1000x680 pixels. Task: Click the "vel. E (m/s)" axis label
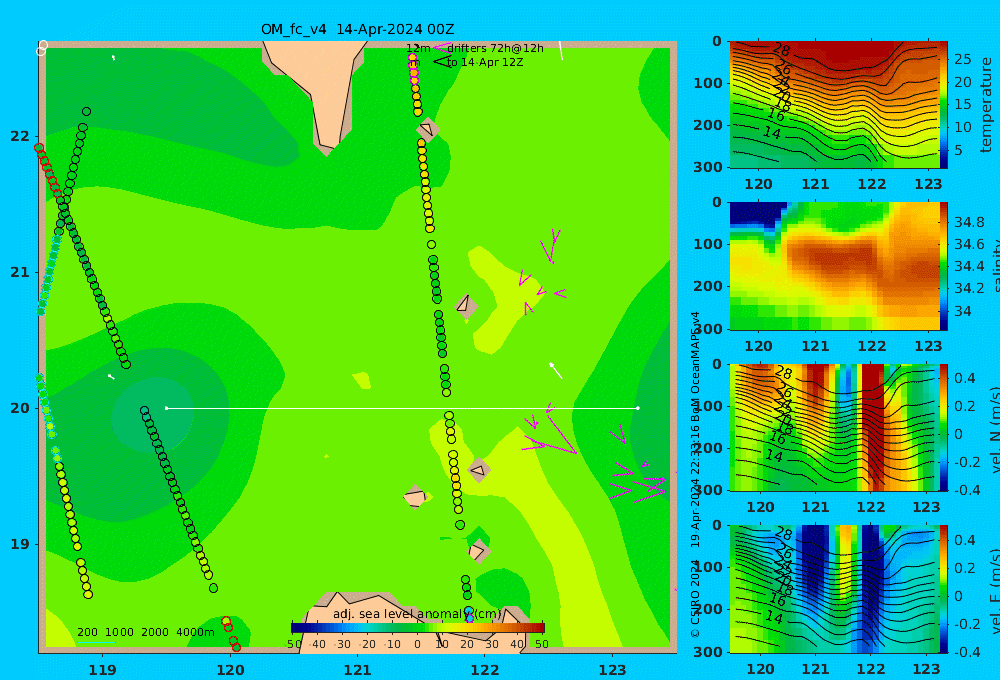[995, 590]
